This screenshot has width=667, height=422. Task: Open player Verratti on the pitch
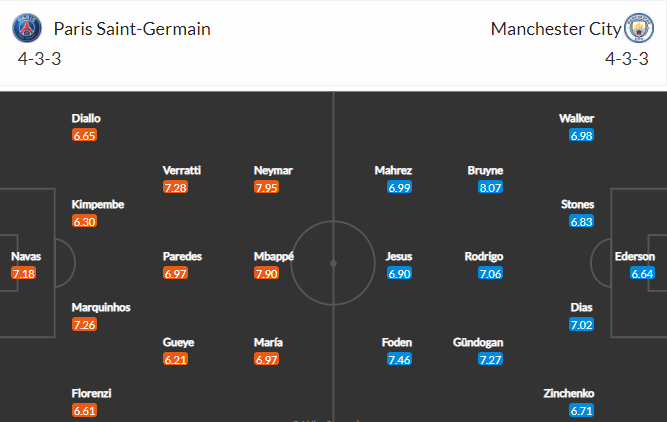click(x=182, y=171)
